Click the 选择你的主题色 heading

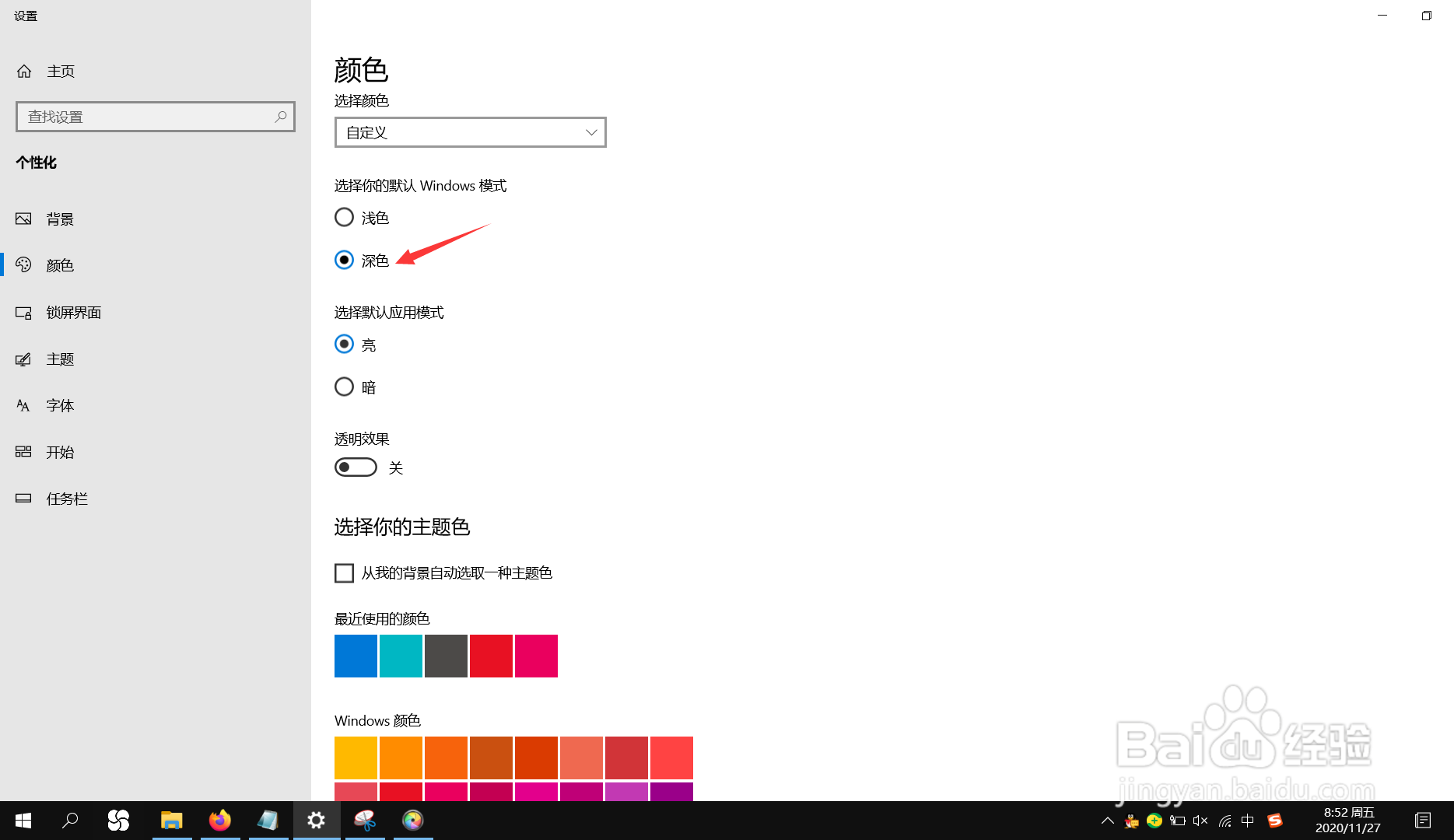click(402, 527)
